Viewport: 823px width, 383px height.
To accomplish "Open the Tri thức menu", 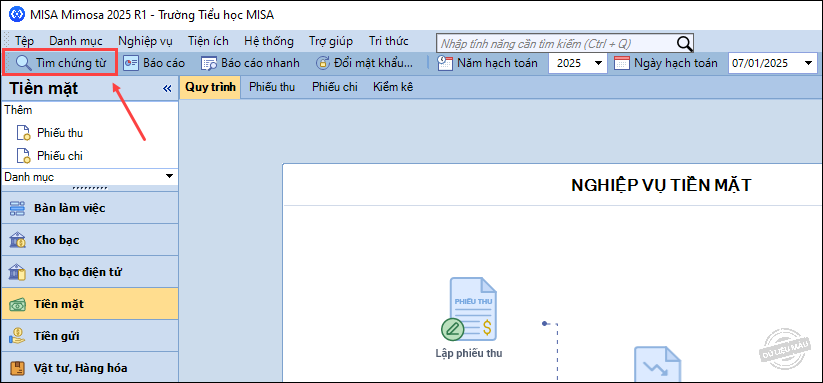I will coord(388,41).
